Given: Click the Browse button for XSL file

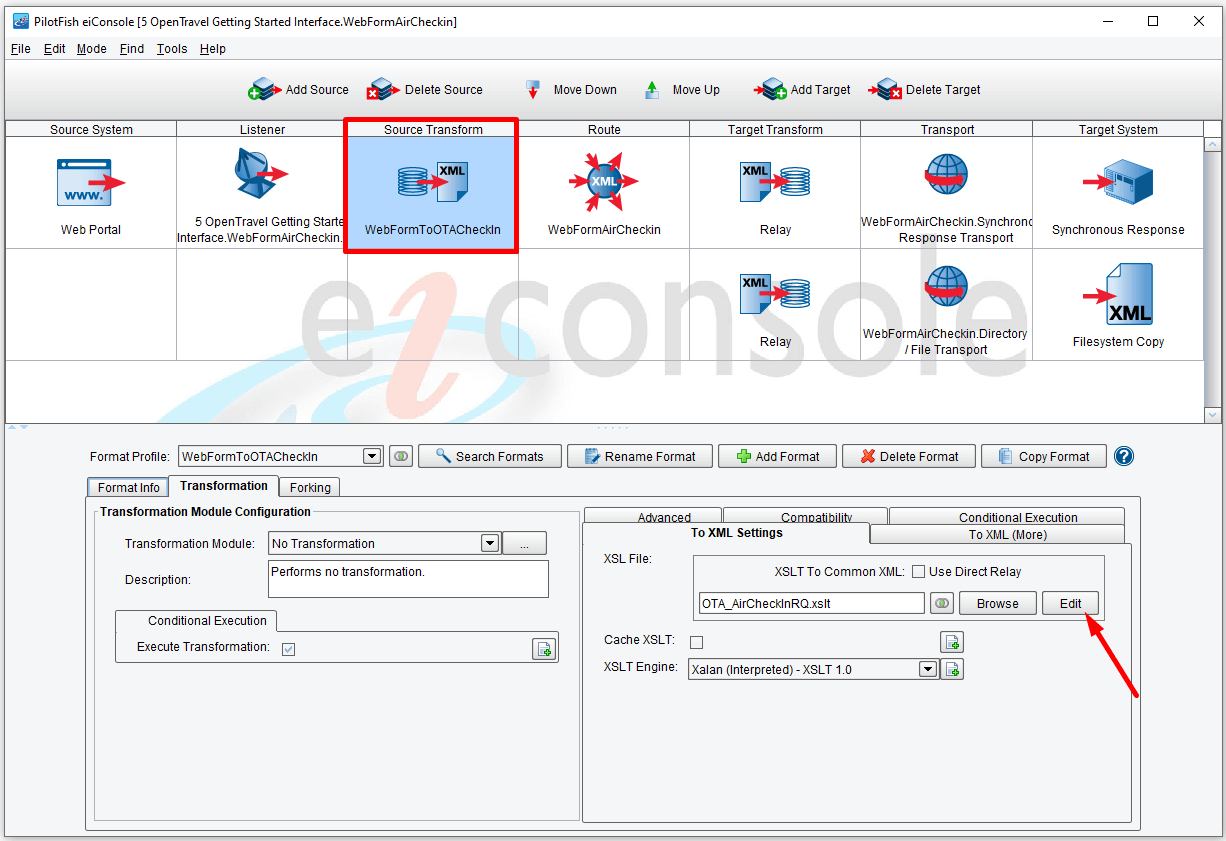Looking at the screenshot, I should click(997, 603).
